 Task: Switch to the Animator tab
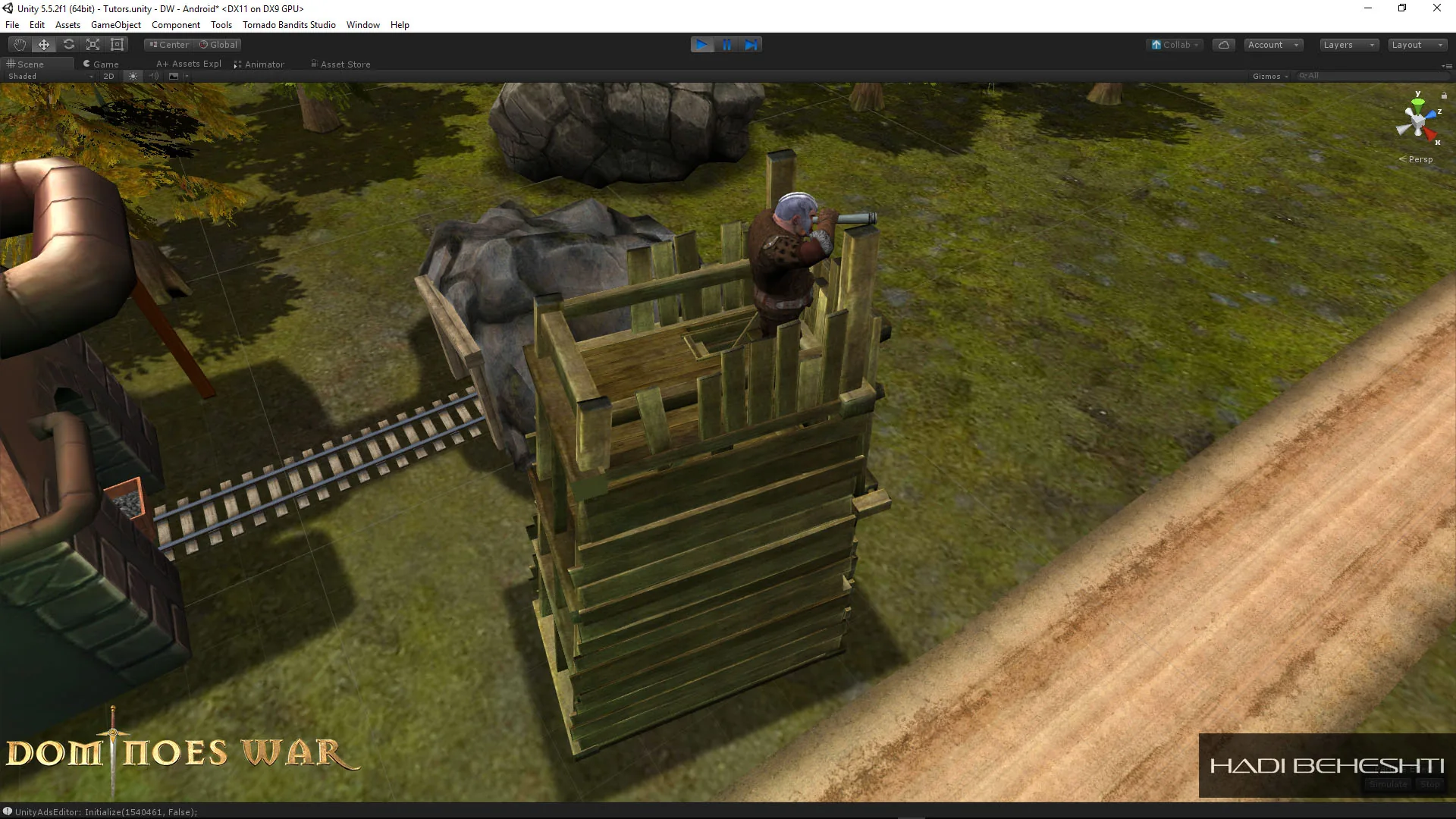point(259,64)
